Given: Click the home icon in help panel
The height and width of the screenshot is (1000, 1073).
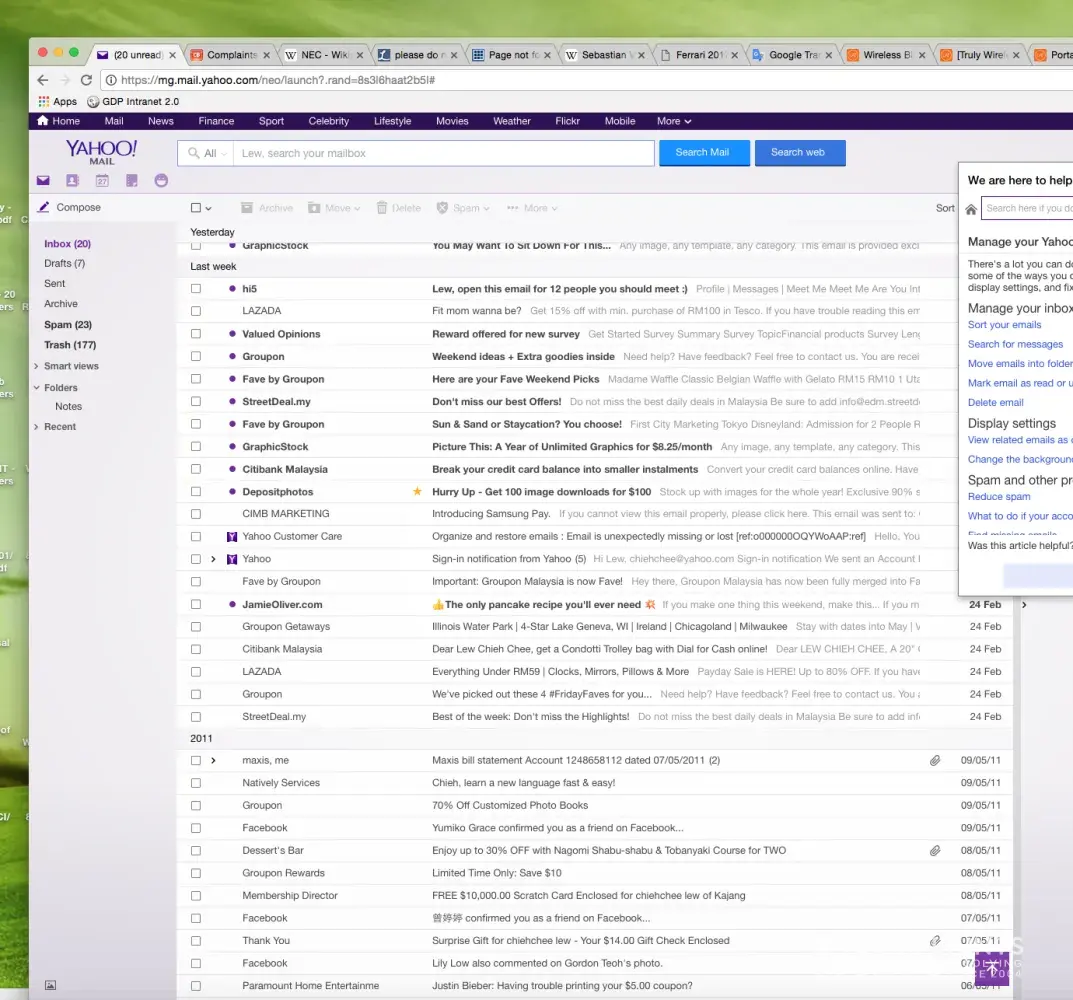Looking at the screenshot, I should [970, 209].
